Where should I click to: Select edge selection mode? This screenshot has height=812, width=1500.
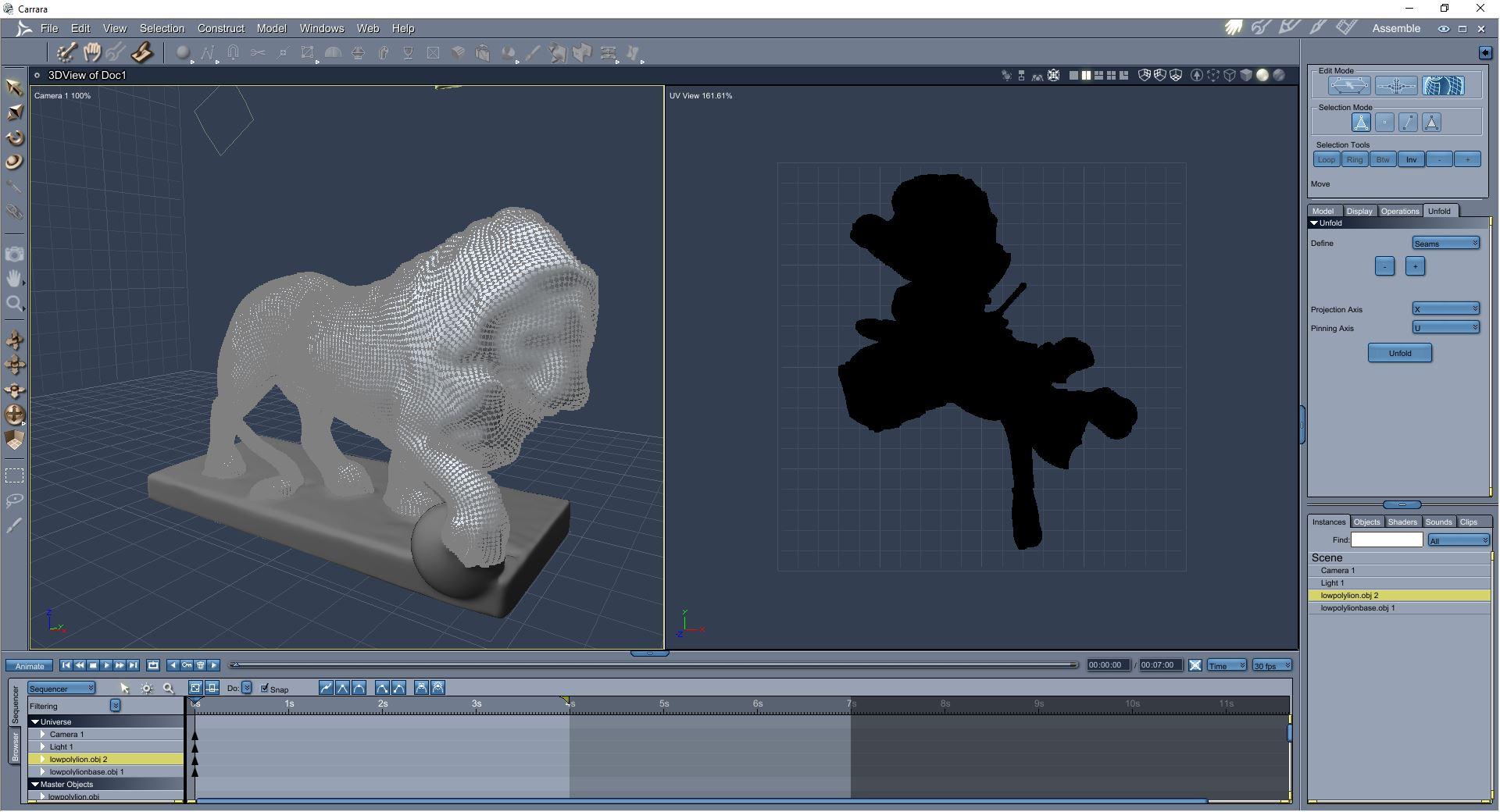click(1408, 123)
